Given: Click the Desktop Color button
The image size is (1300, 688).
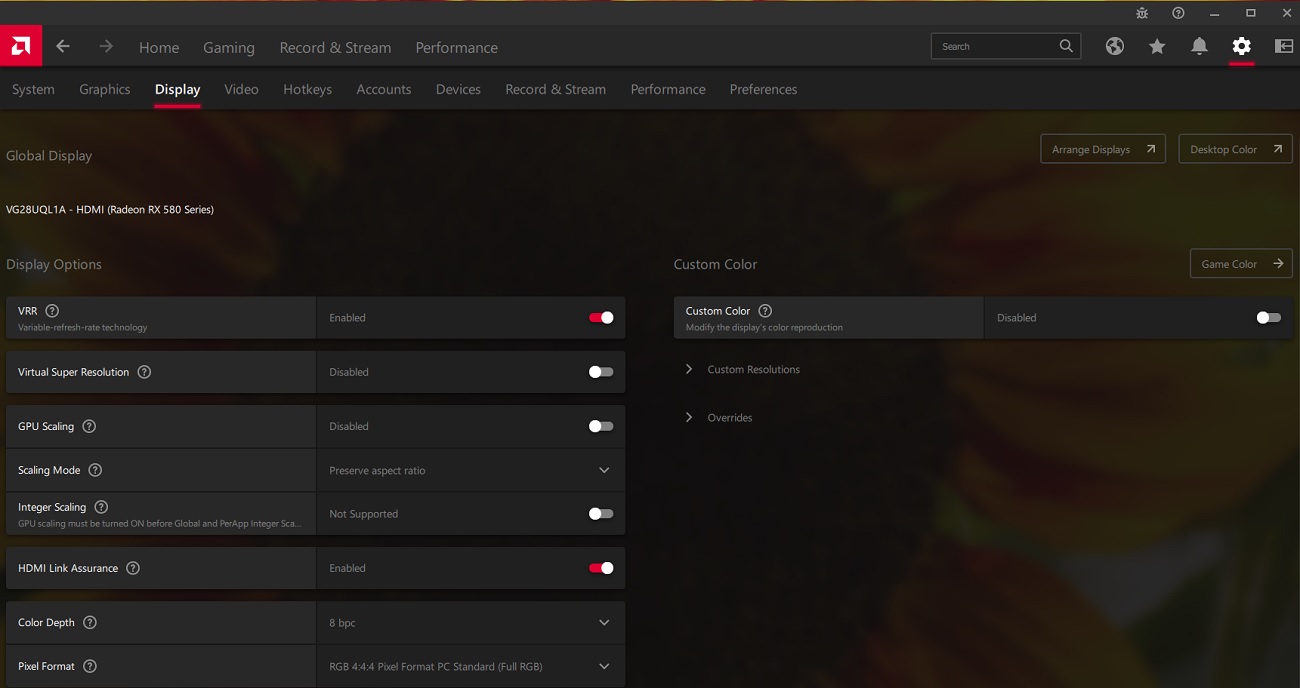Looking at the screenshot, I should 1236,149.
